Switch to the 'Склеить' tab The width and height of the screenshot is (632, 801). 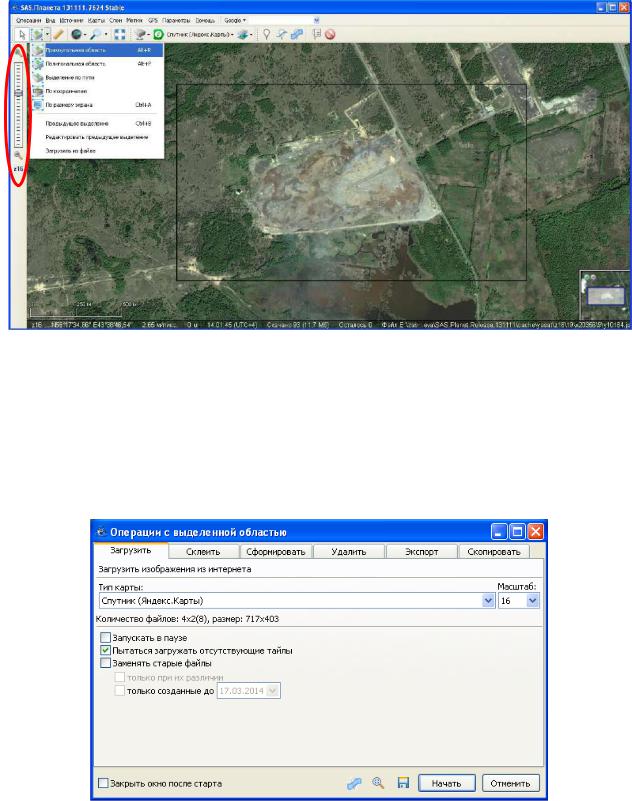coord(203,552)
